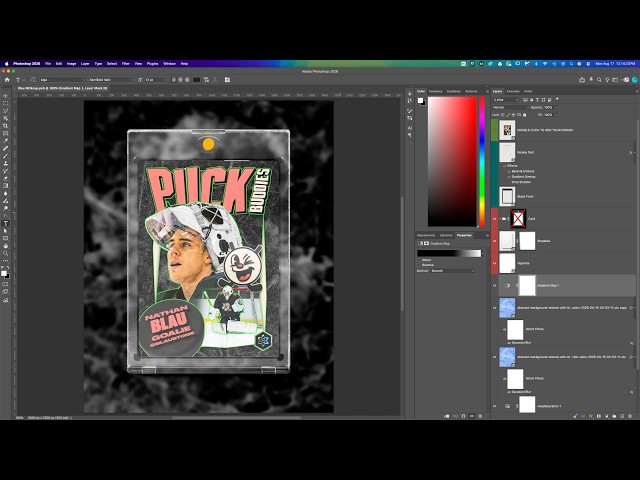The image size is (640, 480).
Task: Click the gradient bar in Properties panel
Action: click(449, 253)
